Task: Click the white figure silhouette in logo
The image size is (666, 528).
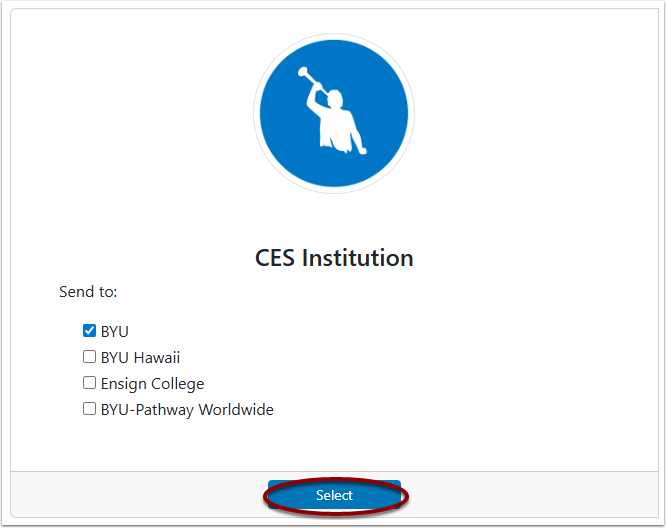Action: point(336,121)
